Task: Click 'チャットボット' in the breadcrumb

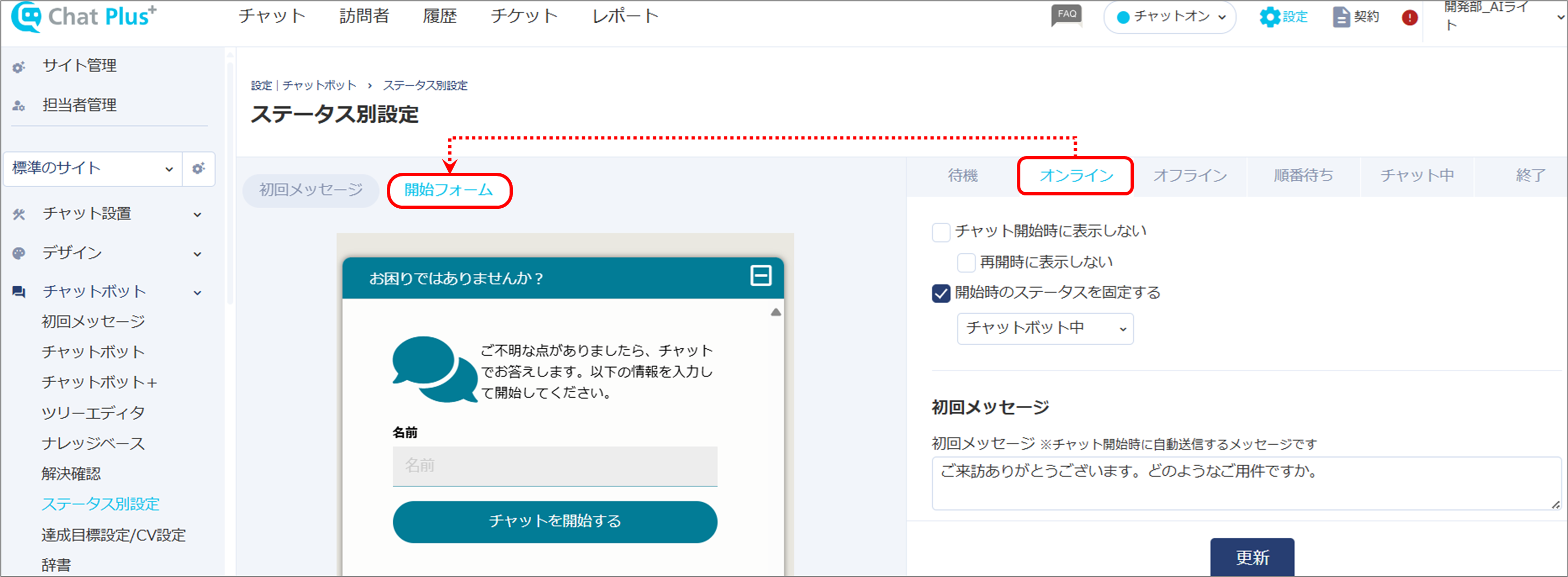Action: (320, 86)
